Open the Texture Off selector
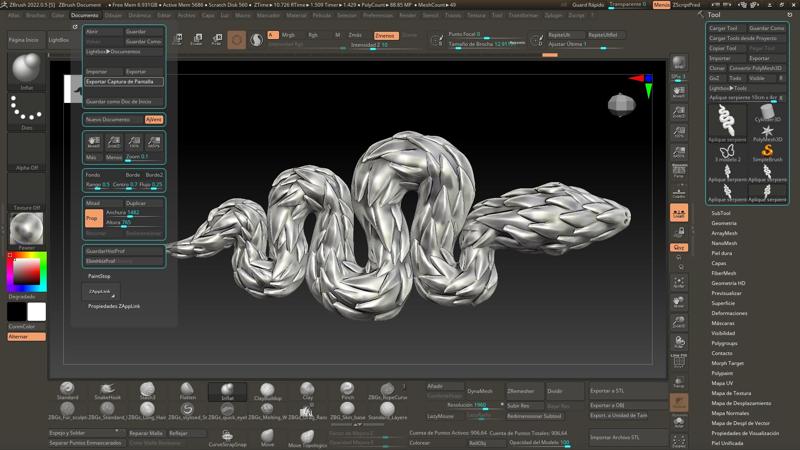The height and width of the screenshot is (450, 800). [27, 192]
